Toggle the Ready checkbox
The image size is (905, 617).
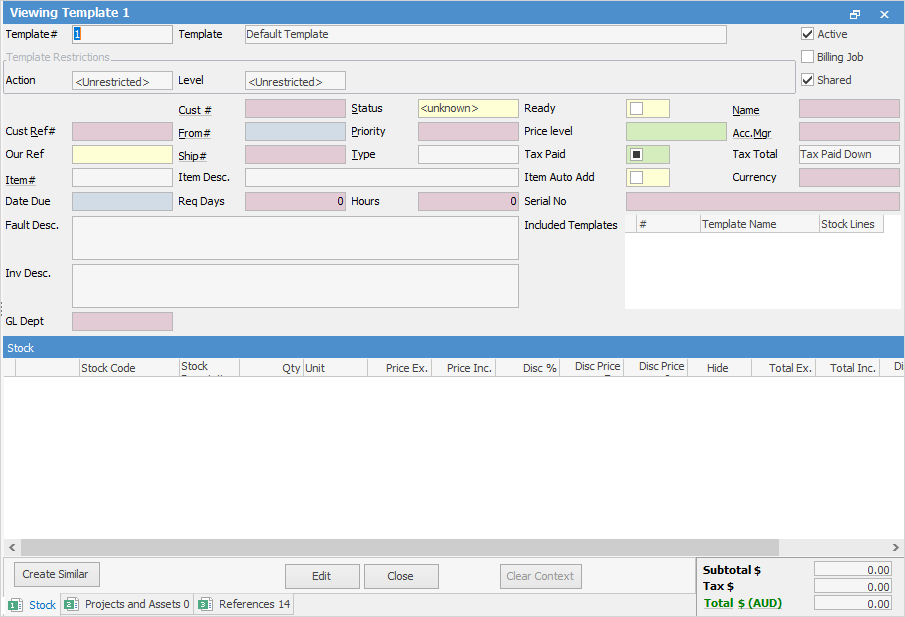(636, 108)
